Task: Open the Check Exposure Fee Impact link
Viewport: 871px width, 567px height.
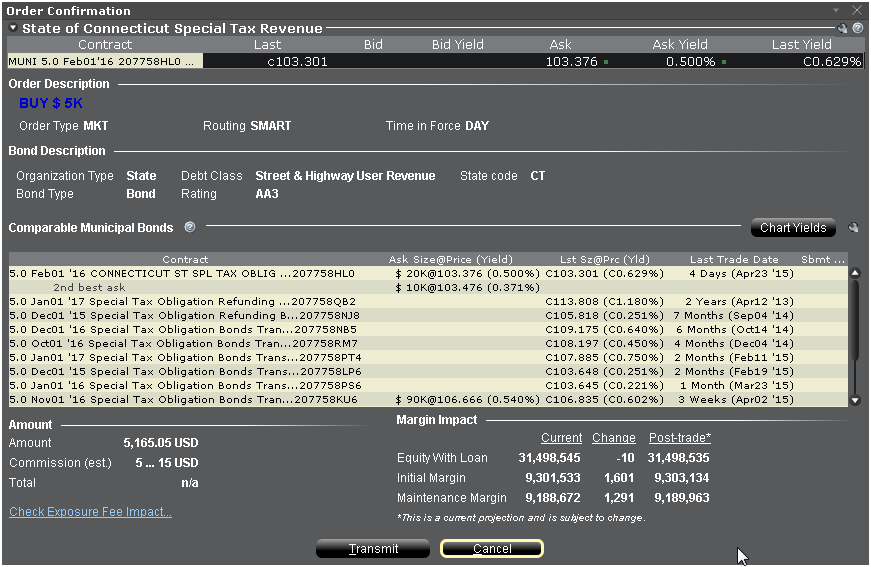Action: tap(90, 512)
